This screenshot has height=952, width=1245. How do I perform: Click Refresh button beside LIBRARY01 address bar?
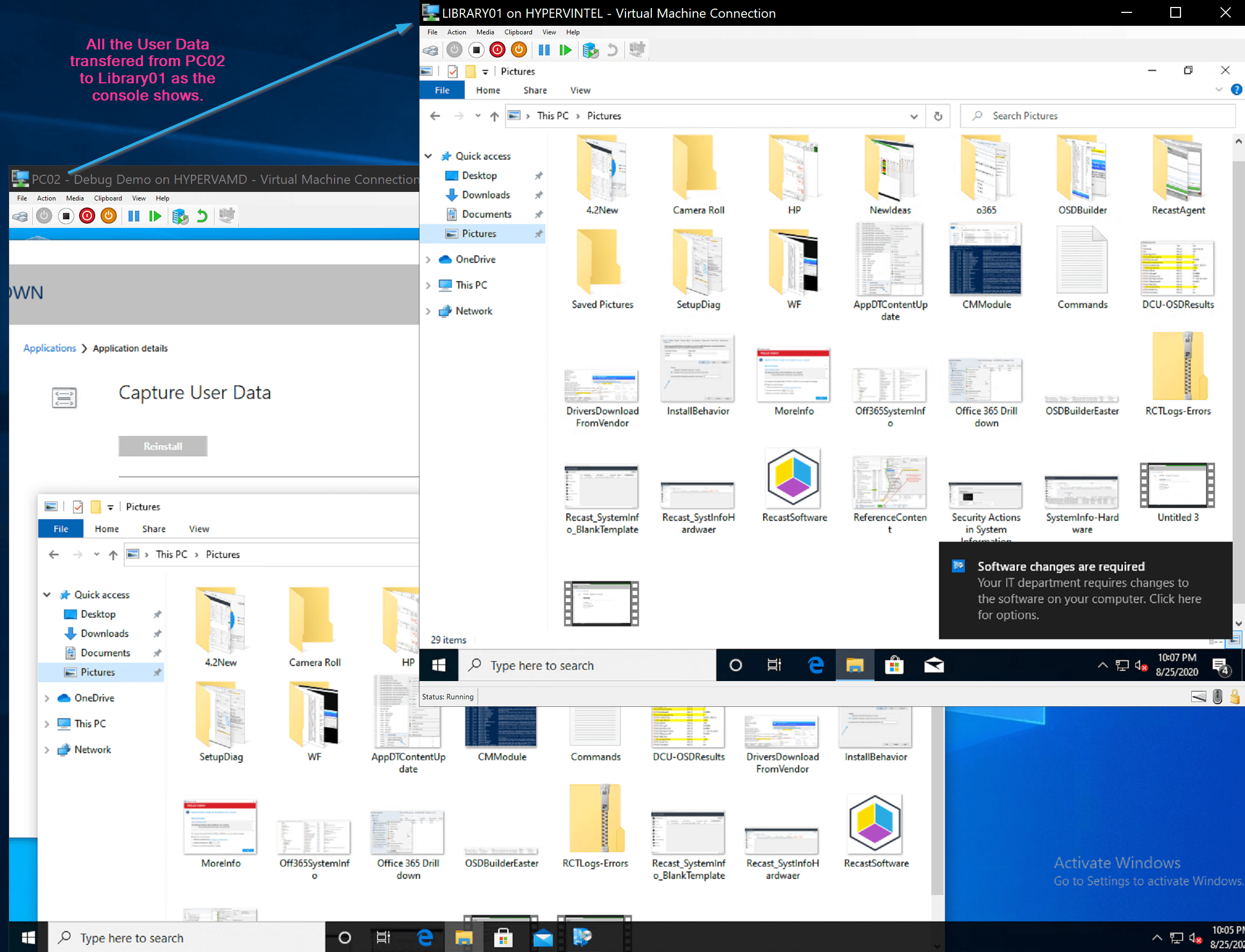tap(938, 116)
